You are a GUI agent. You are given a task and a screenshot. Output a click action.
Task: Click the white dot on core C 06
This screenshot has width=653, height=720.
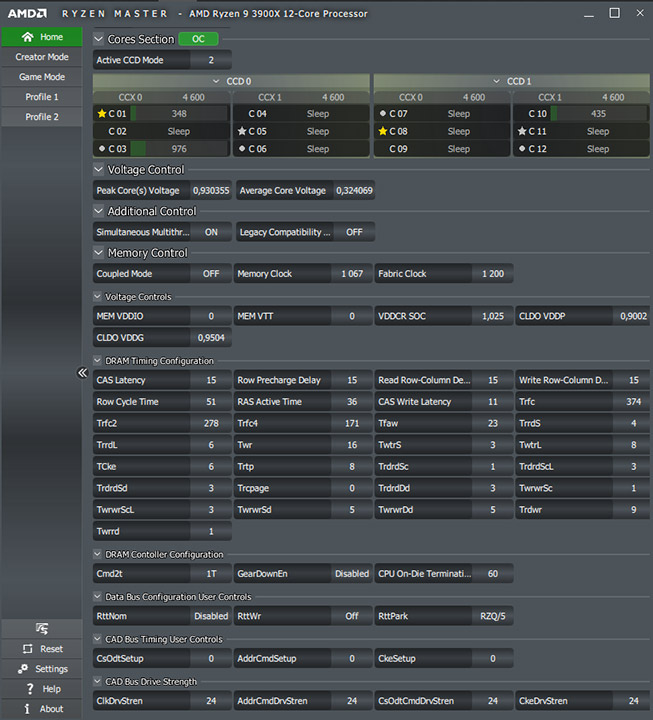point(242,148)
